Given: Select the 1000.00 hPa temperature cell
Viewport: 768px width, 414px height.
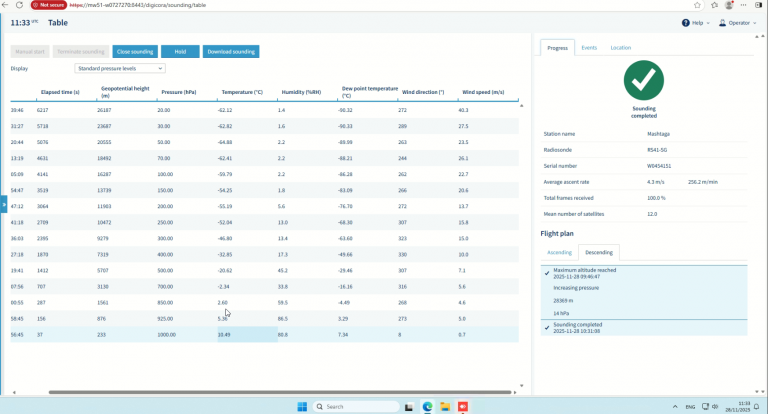Looking at the screenshot, I should pyautogui.click(x=247, y=335).
